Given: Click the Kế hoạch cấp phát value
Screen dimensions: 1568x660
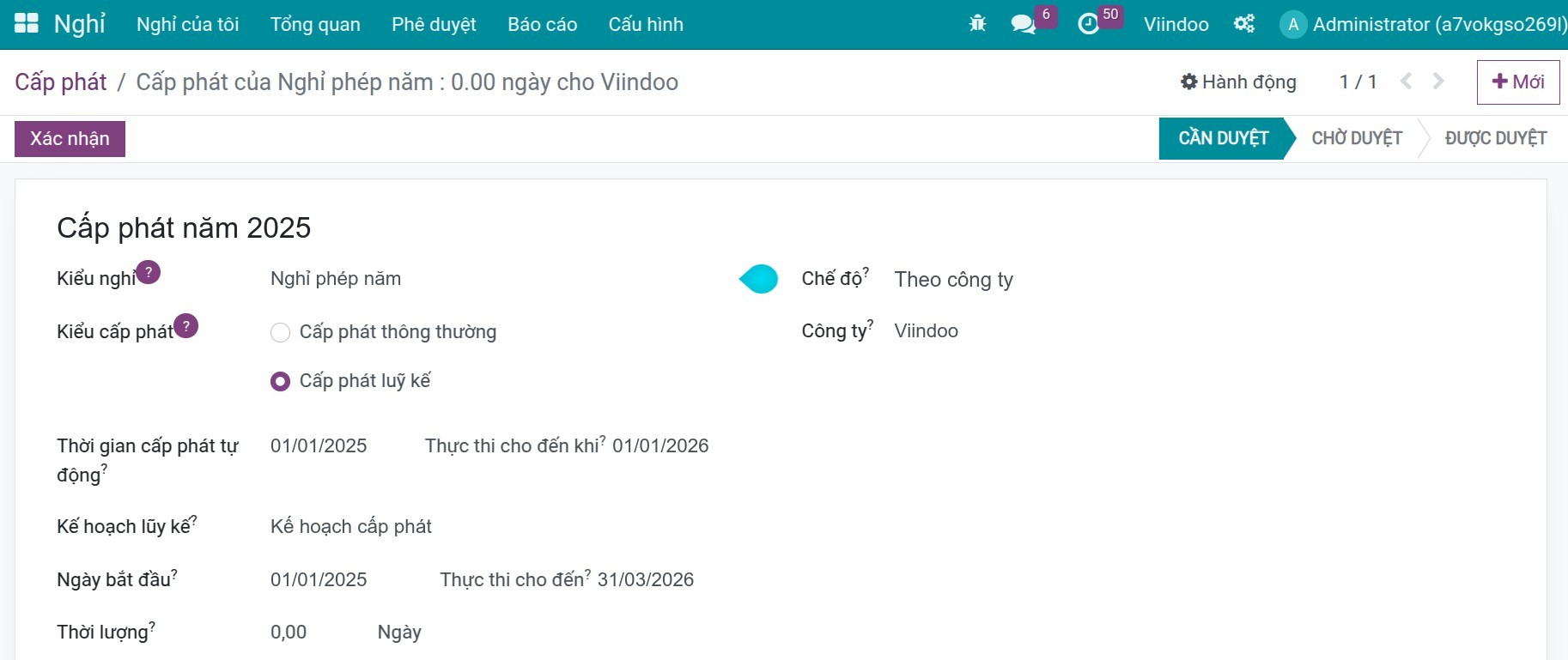Looking at the screenshot, I should click(351, 526).
